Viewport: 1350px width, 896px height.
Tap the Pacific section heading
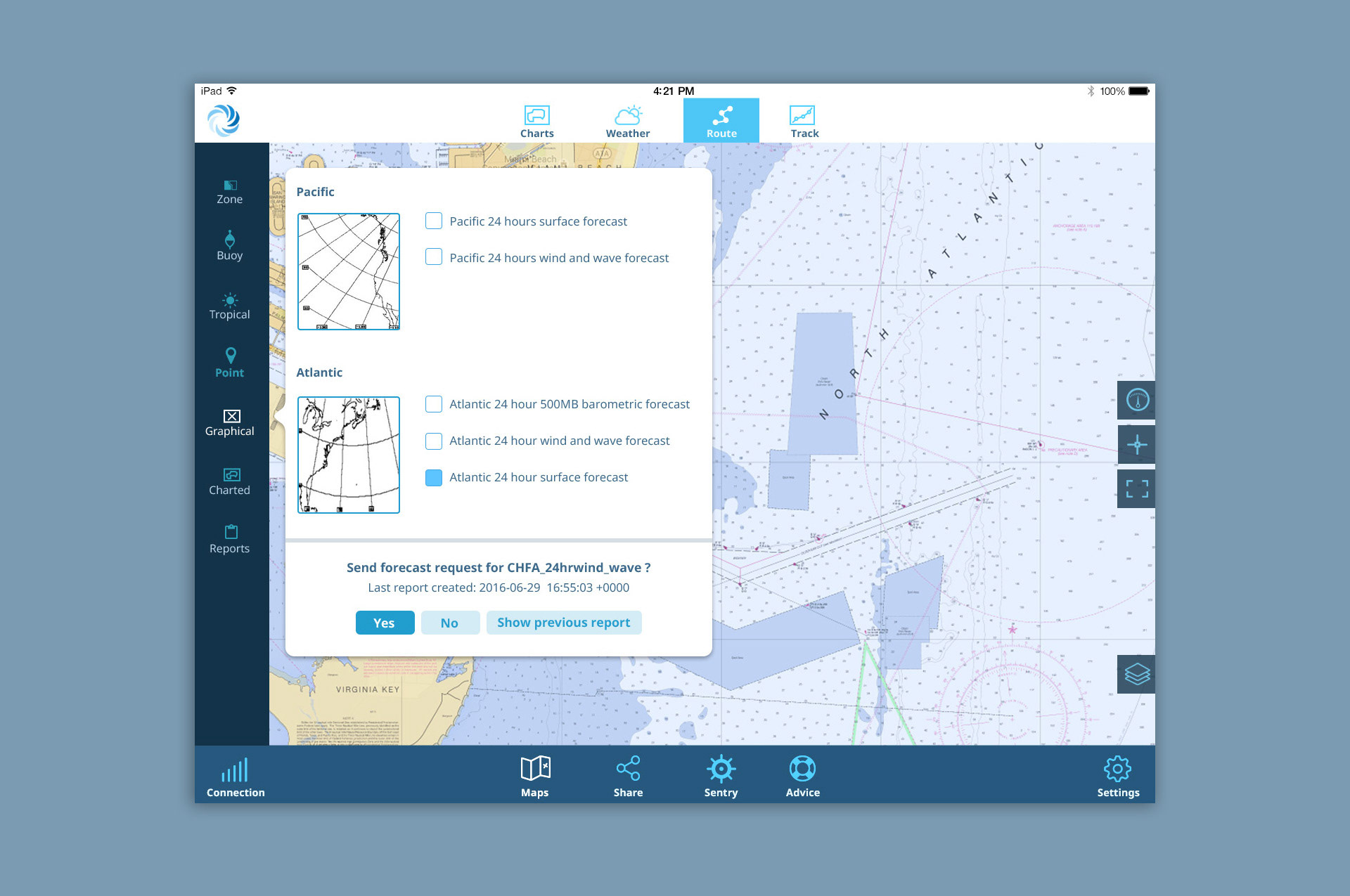tap(315, 192)
